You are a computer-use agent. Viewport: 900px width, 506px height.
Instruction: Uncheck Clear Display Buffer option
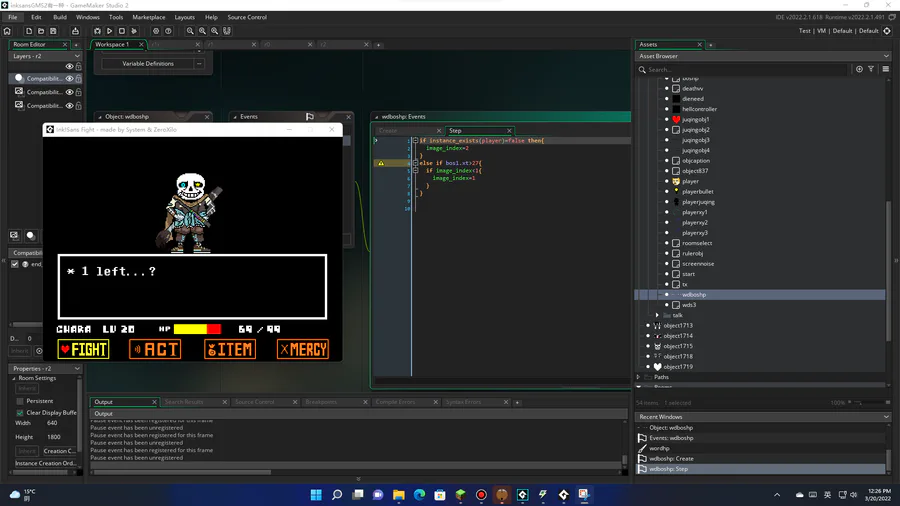pyautogui.click(x=20, y=412)
